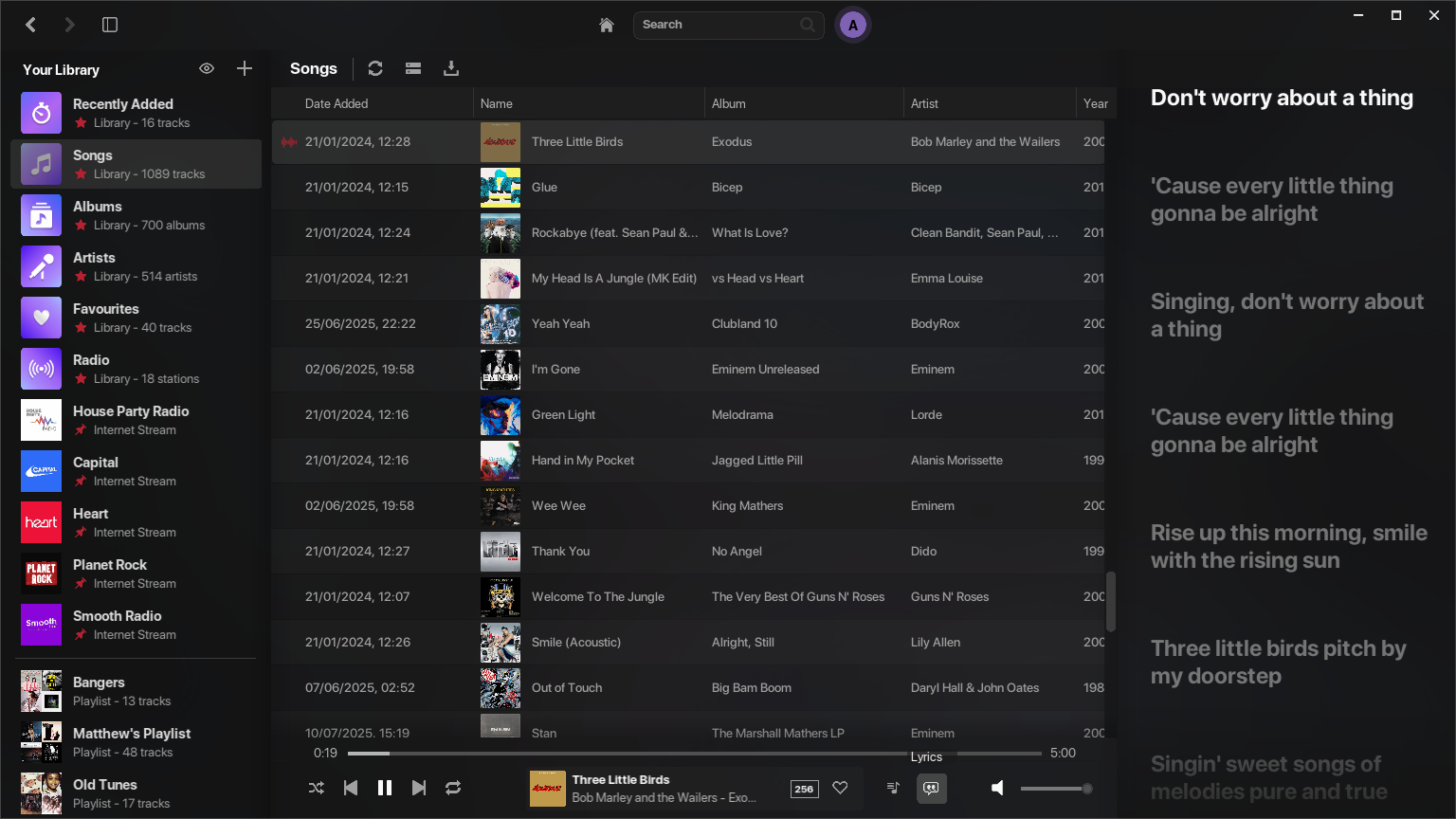1456x819 pixels.
Task: Click 'Clubland 10' album cell
Action: pos(744,323)
